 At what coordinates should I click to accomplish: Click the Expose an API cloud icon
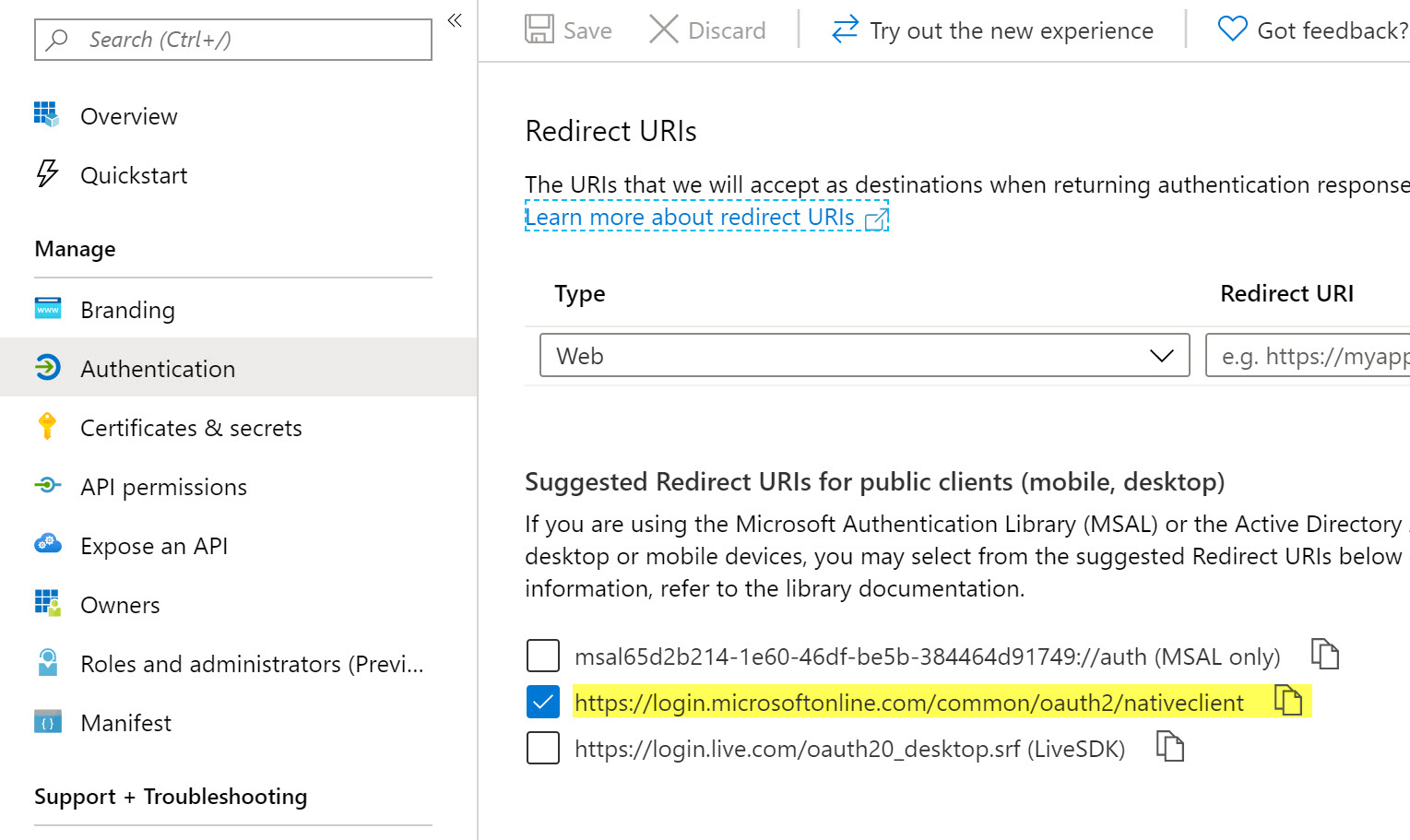point(47,544)
